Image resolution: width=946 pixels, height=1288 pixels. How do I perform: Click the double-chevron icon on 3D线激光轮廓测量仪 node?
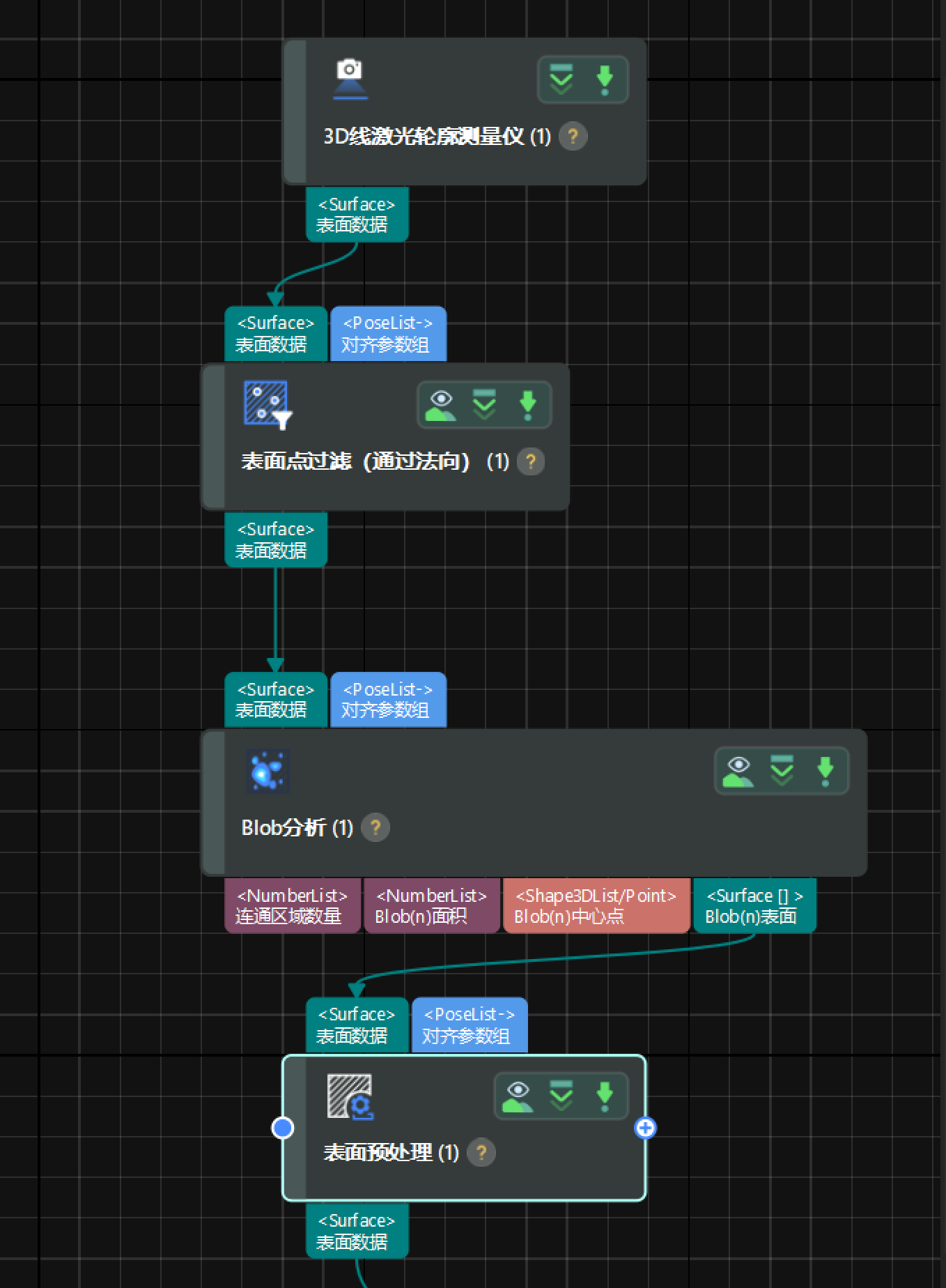coord(561,79)
